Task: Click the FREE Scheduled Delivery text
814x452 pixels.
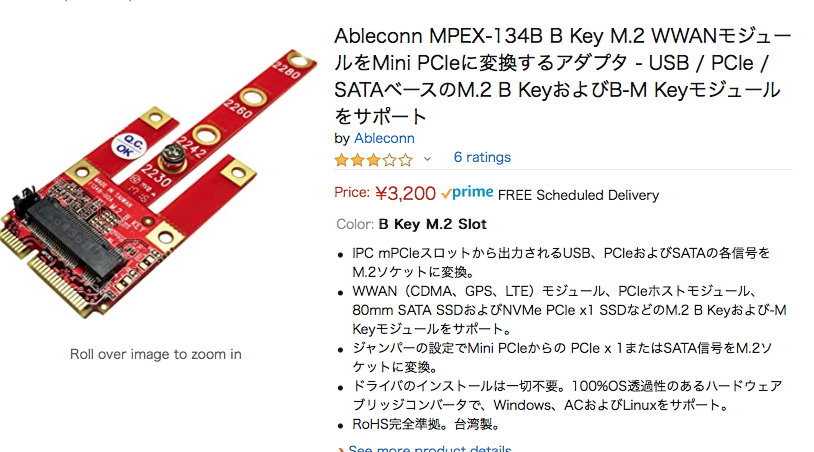Action: (578, 195)
